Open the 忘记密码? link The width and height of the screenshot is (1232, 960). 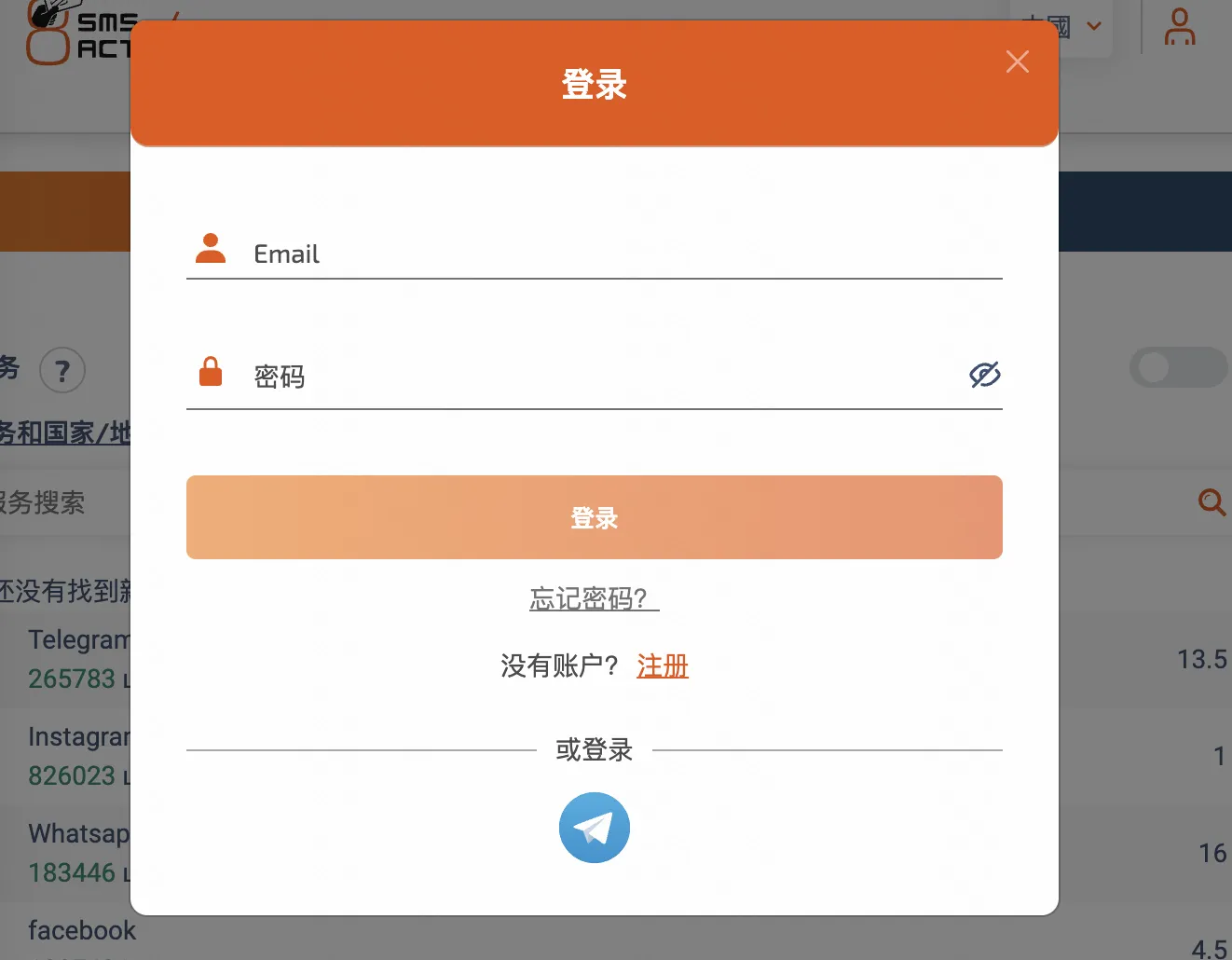point(594,598)
